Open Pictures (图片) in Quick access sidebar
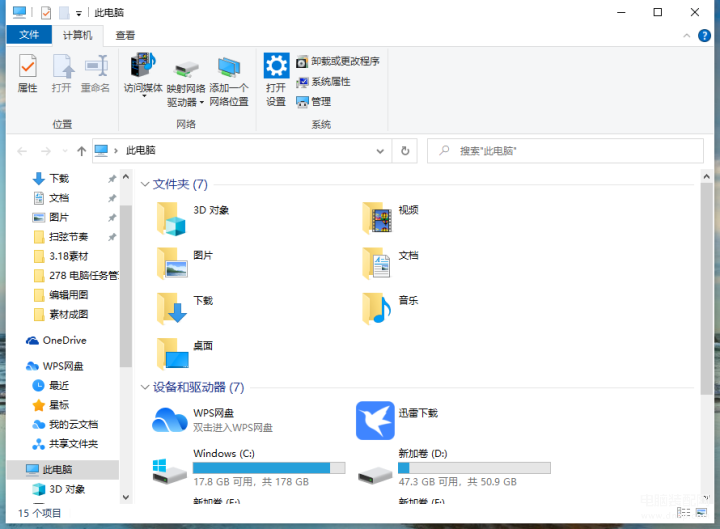This screenshot has width=720, height=529. (x=59, y=217)
